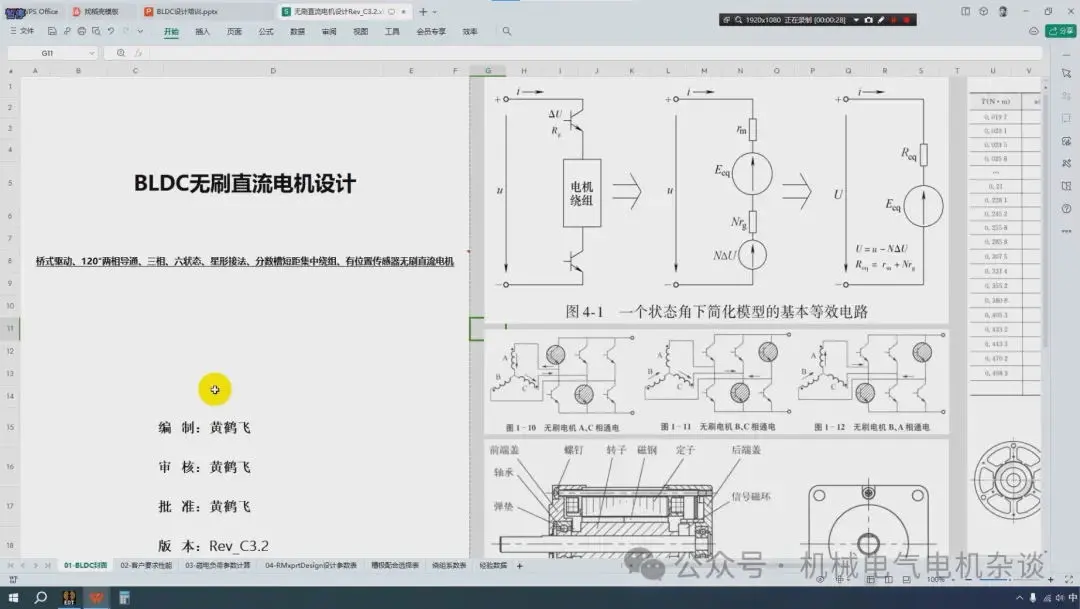
Task: Take a snapshot with the recorder camera icon
Action: [x=869, y=20]
